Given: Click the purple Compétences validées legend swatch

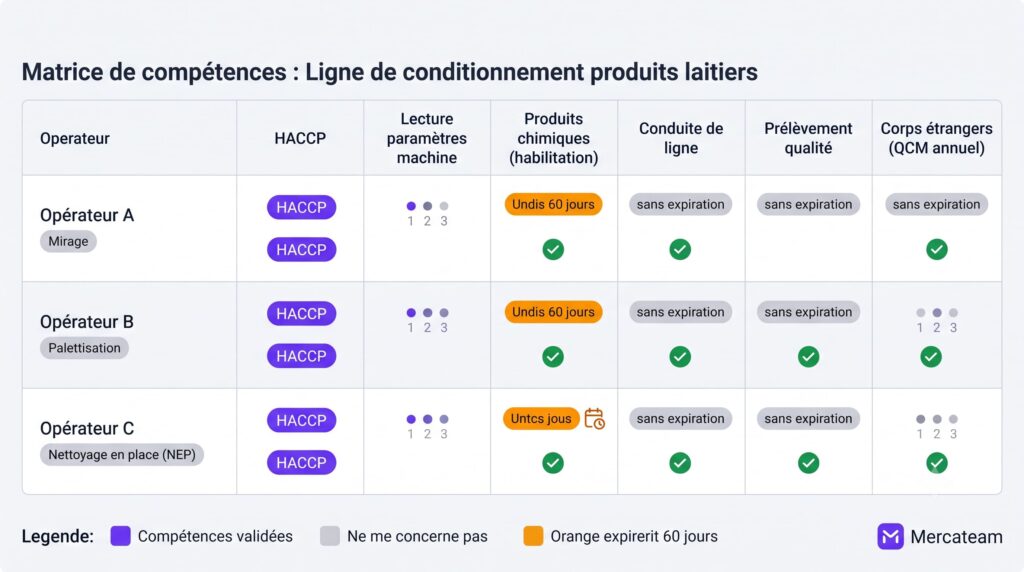Looking at the screenshot, I should 120,536.
